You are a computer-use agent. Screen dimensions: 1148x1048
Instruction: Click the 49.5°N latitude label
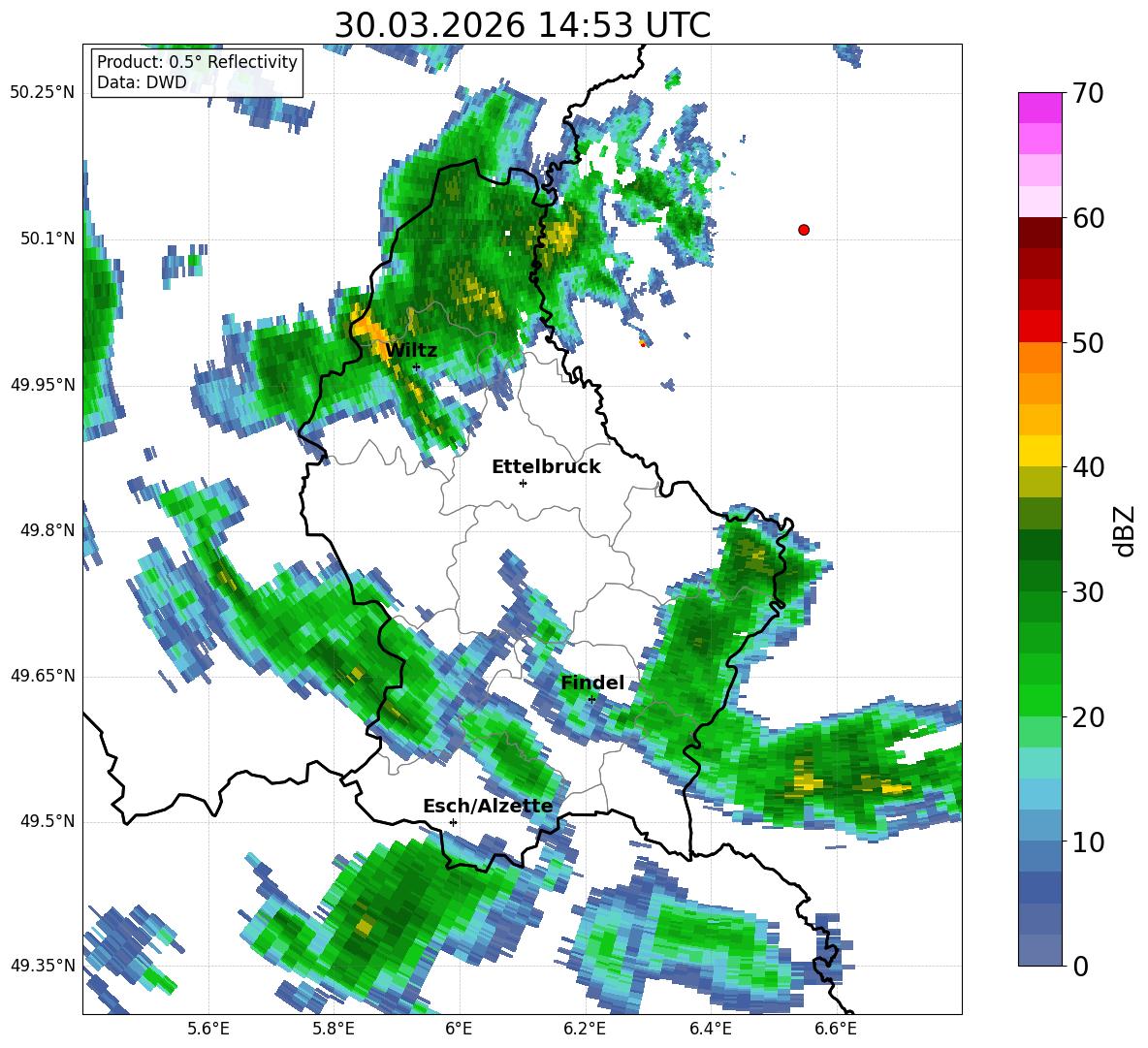[47, 821]
